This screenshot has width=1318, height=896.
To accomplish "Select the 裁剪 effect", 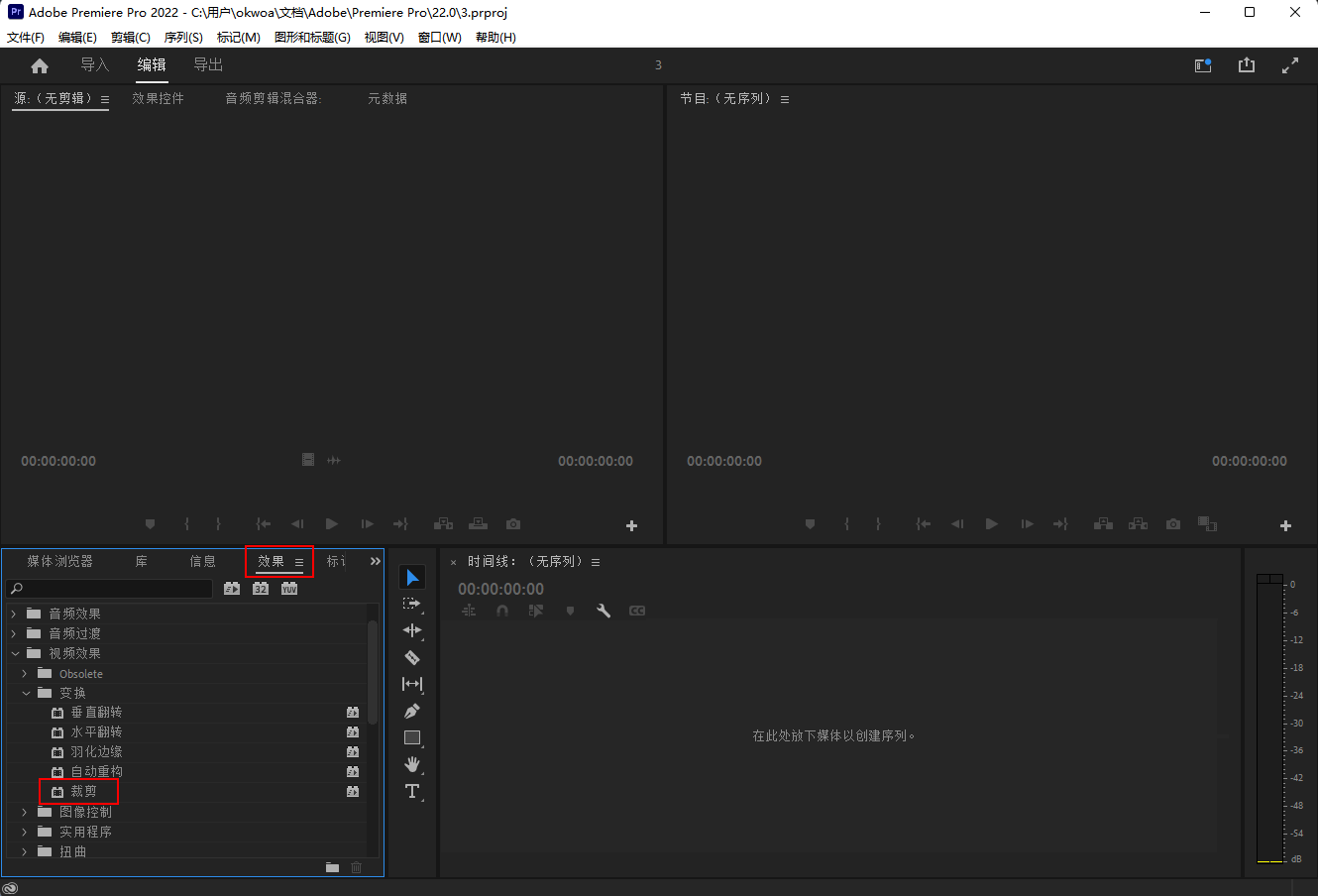I will click(84, 791).
